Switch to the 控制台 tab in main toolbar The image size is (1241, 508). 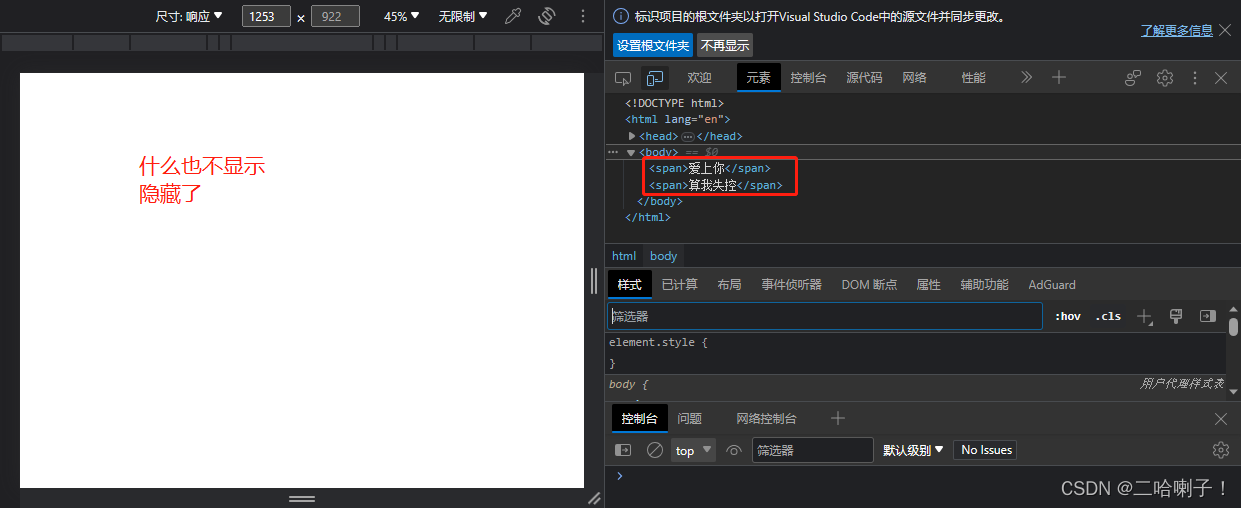808,78
